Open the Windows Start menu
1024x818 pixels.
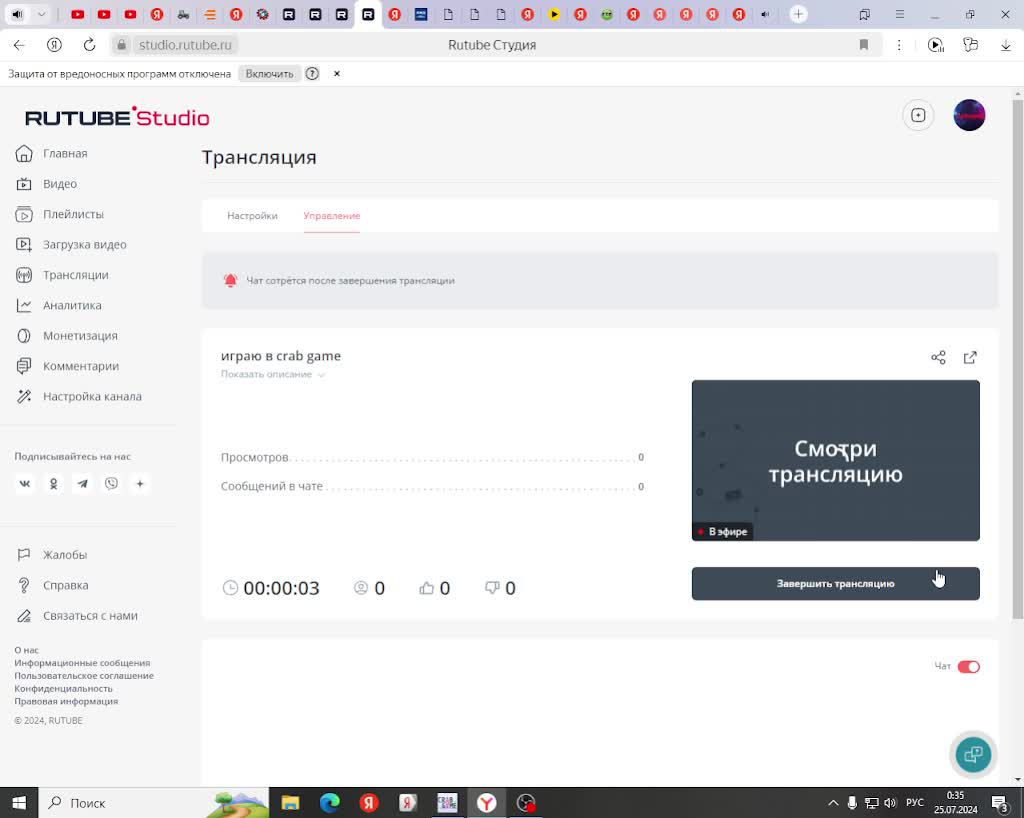click(x=19, y=802)
